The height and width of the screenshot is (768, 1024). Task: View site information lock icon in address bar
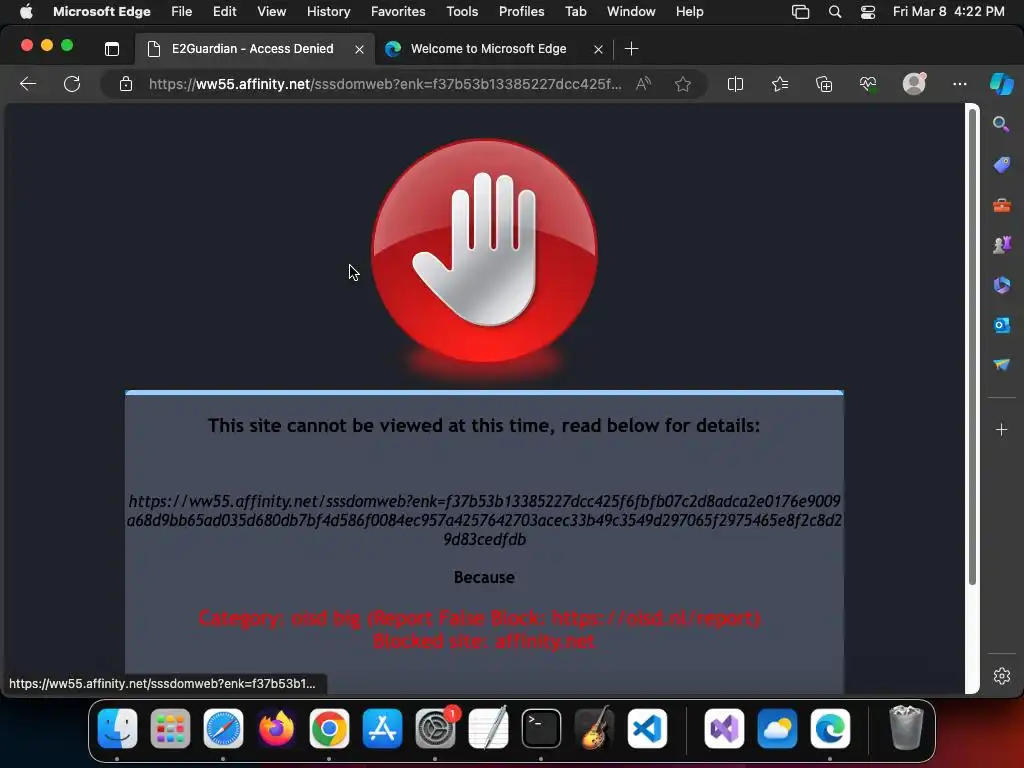click(126, 84)
